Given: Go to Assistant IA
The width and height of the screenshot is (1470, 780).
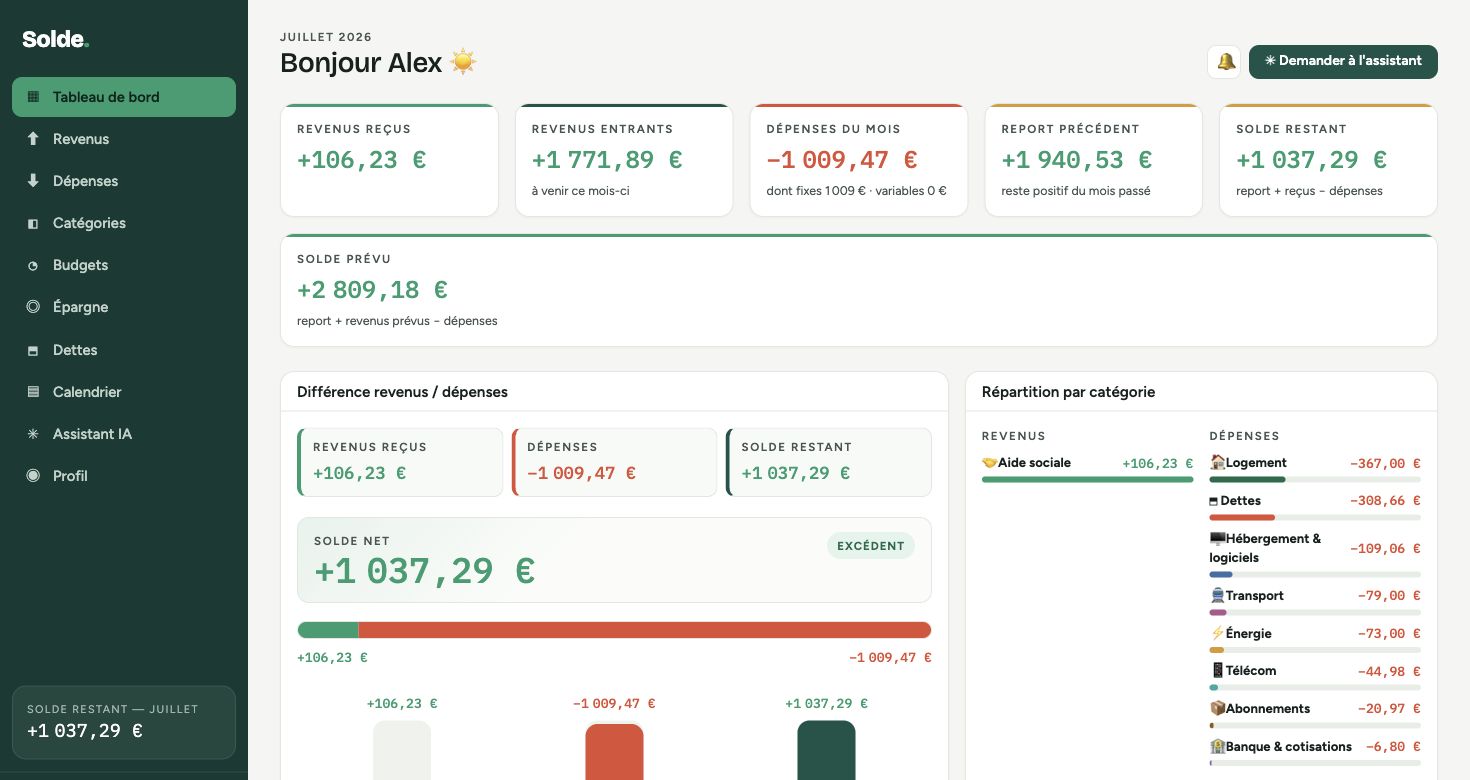Looking at the screenshot, I should pyautogui.click(x=124, y=434).
